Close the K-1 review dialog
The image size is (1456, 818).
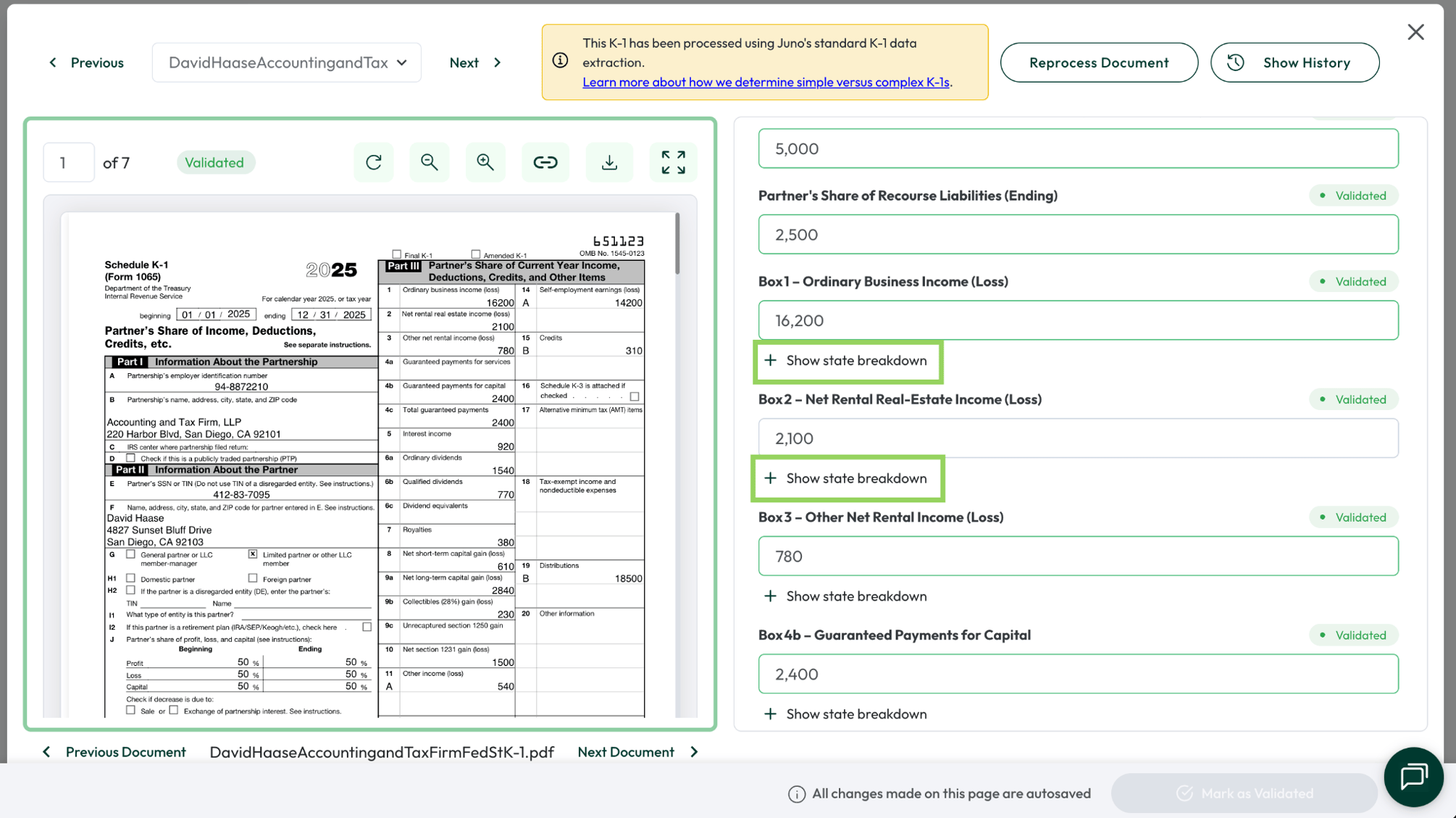coord(1415,32)
